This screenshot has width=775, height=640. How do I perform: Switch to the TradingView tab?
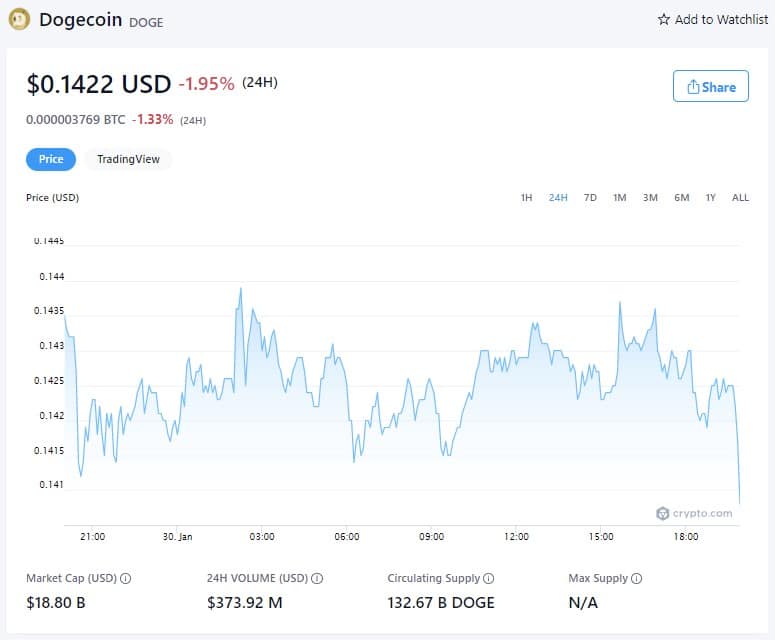point(129,159)
